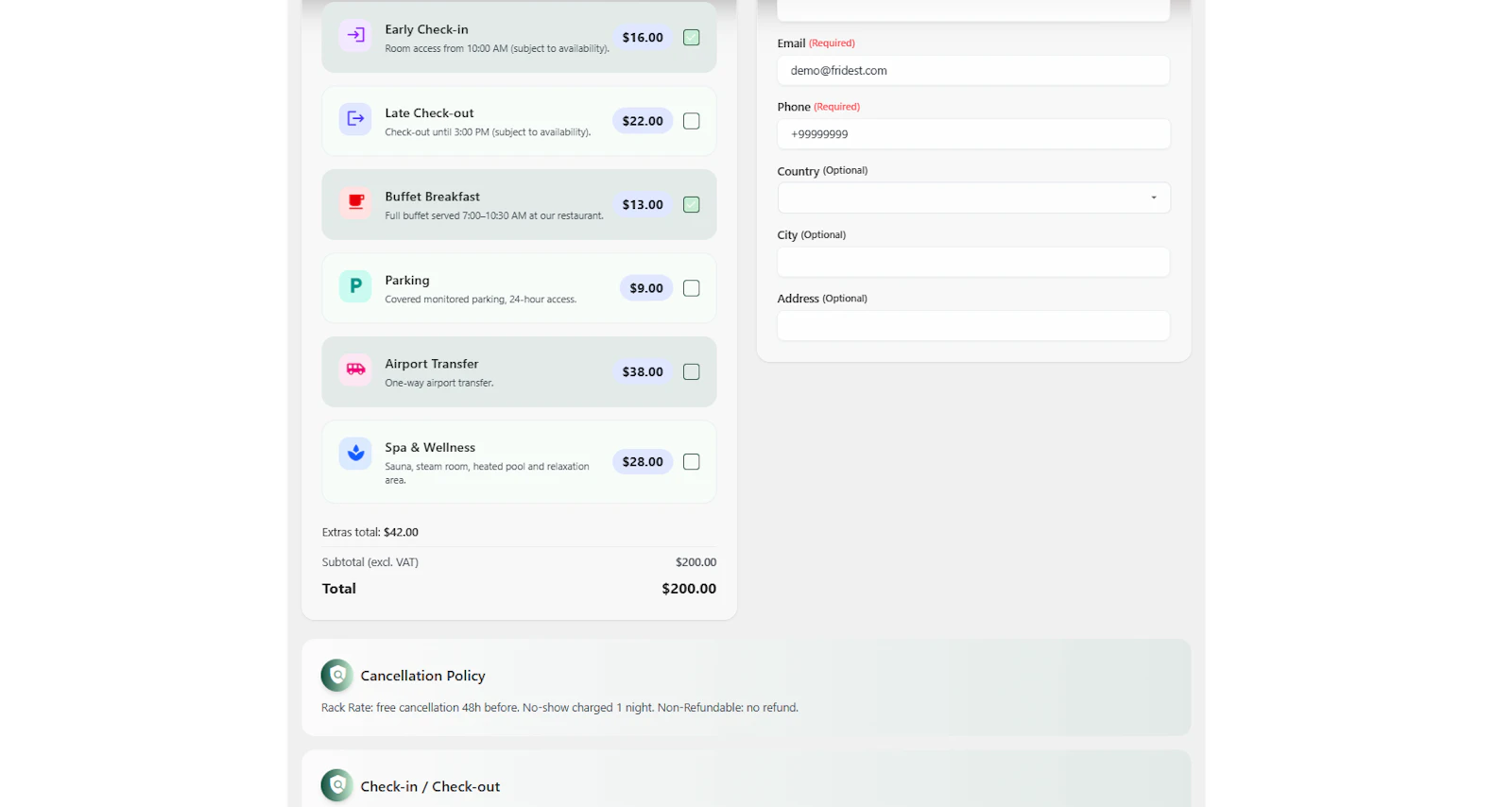Click the Spa & Wellness lotus icon

click(x=355, y=454)
